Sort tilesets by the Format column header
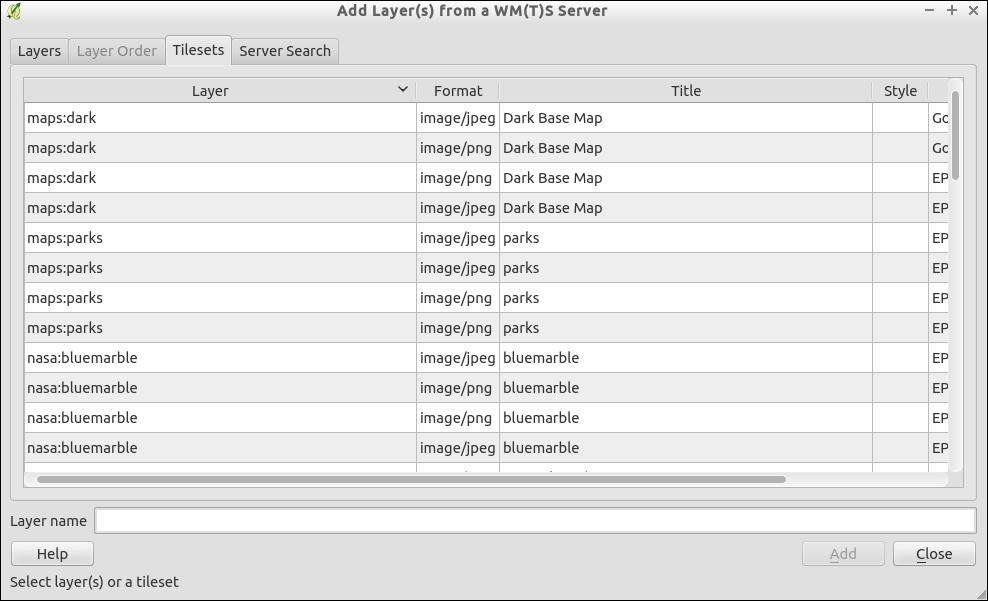 point(458,91)
